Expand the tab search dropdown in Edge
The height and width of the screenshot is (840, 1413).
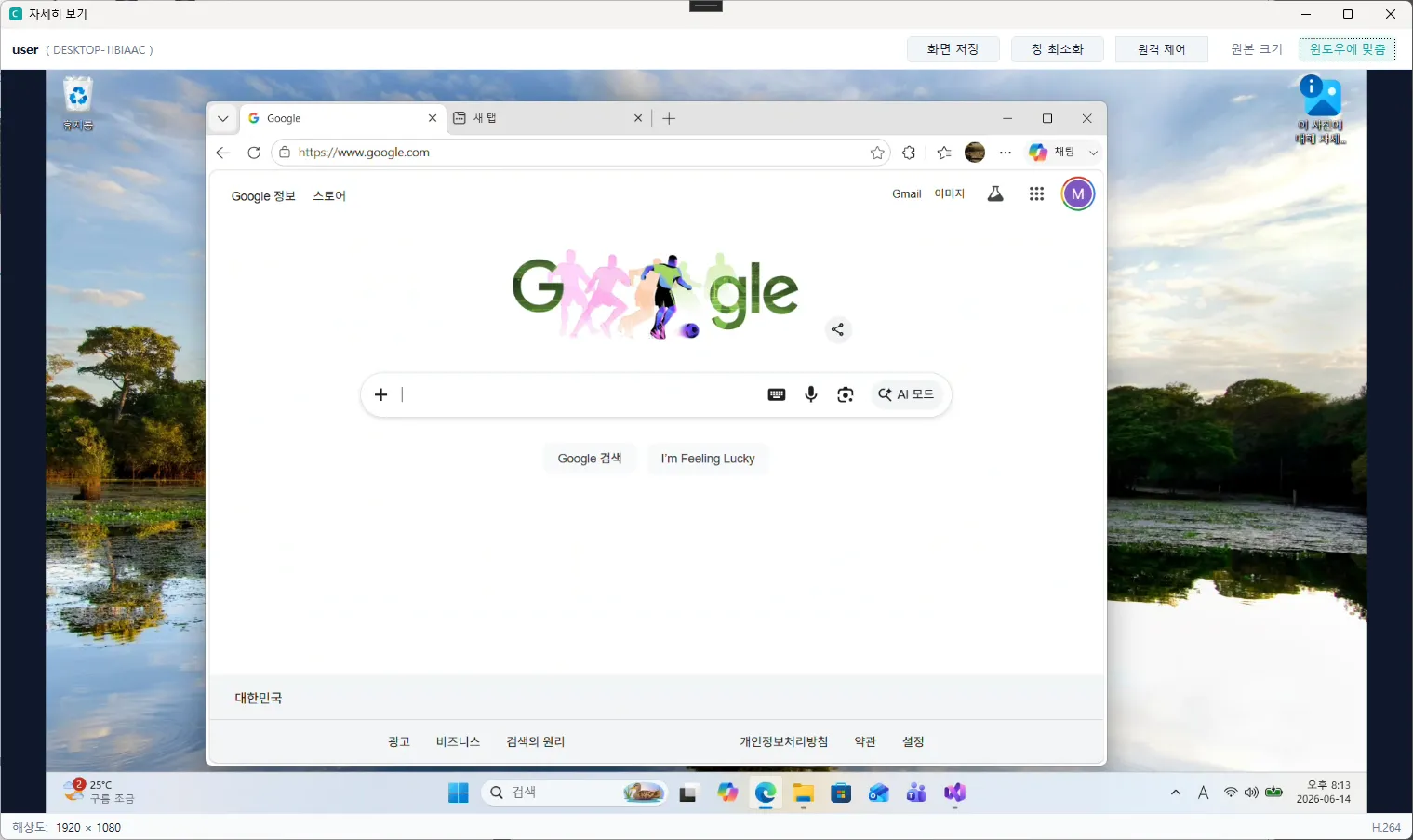[x=222, y=118]
